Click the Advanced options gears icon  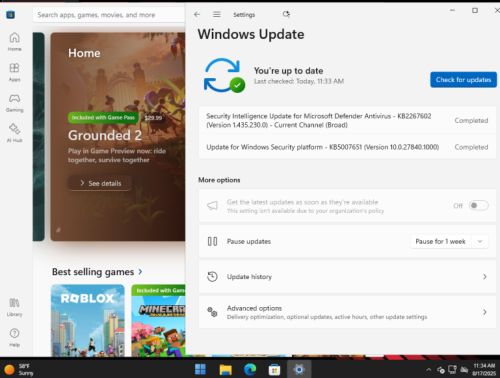pyautogui.click(x=212, y=312)
